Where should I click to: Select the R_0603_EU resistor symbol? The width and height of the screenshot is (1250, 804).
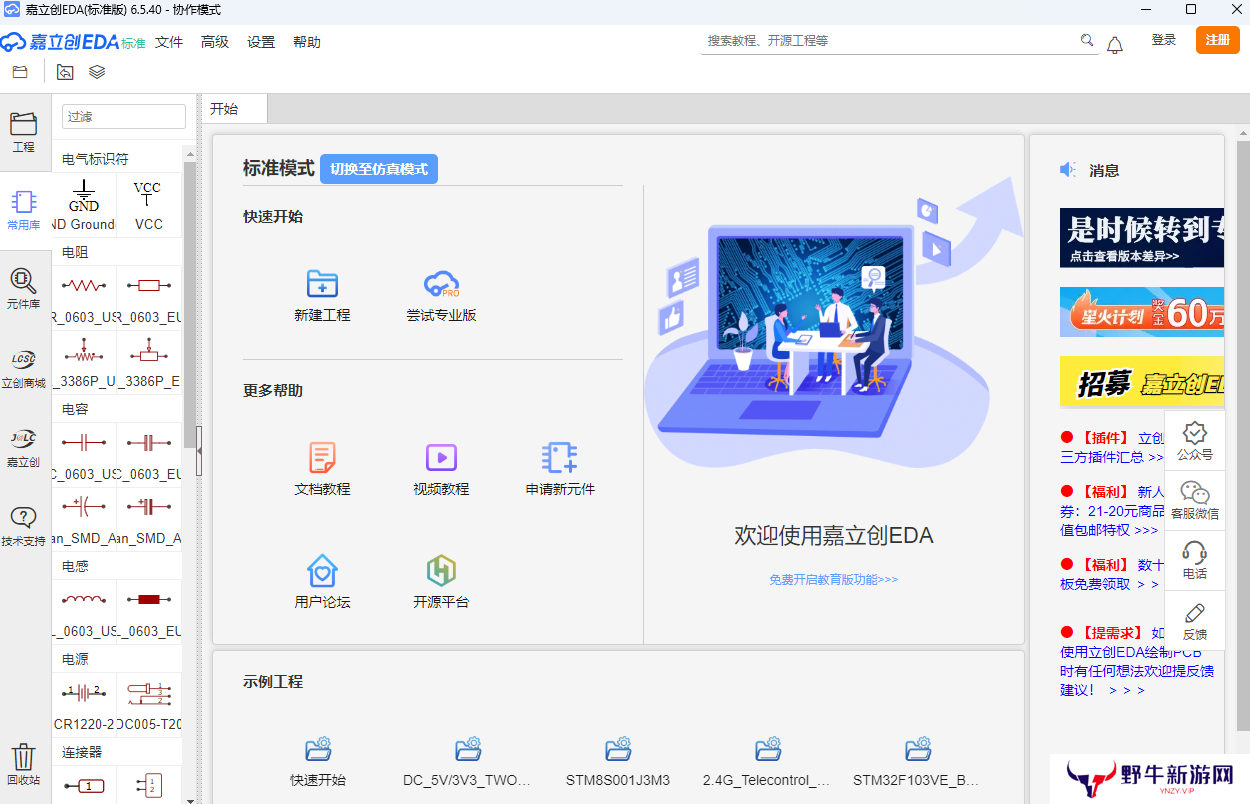tap(148, 297)
